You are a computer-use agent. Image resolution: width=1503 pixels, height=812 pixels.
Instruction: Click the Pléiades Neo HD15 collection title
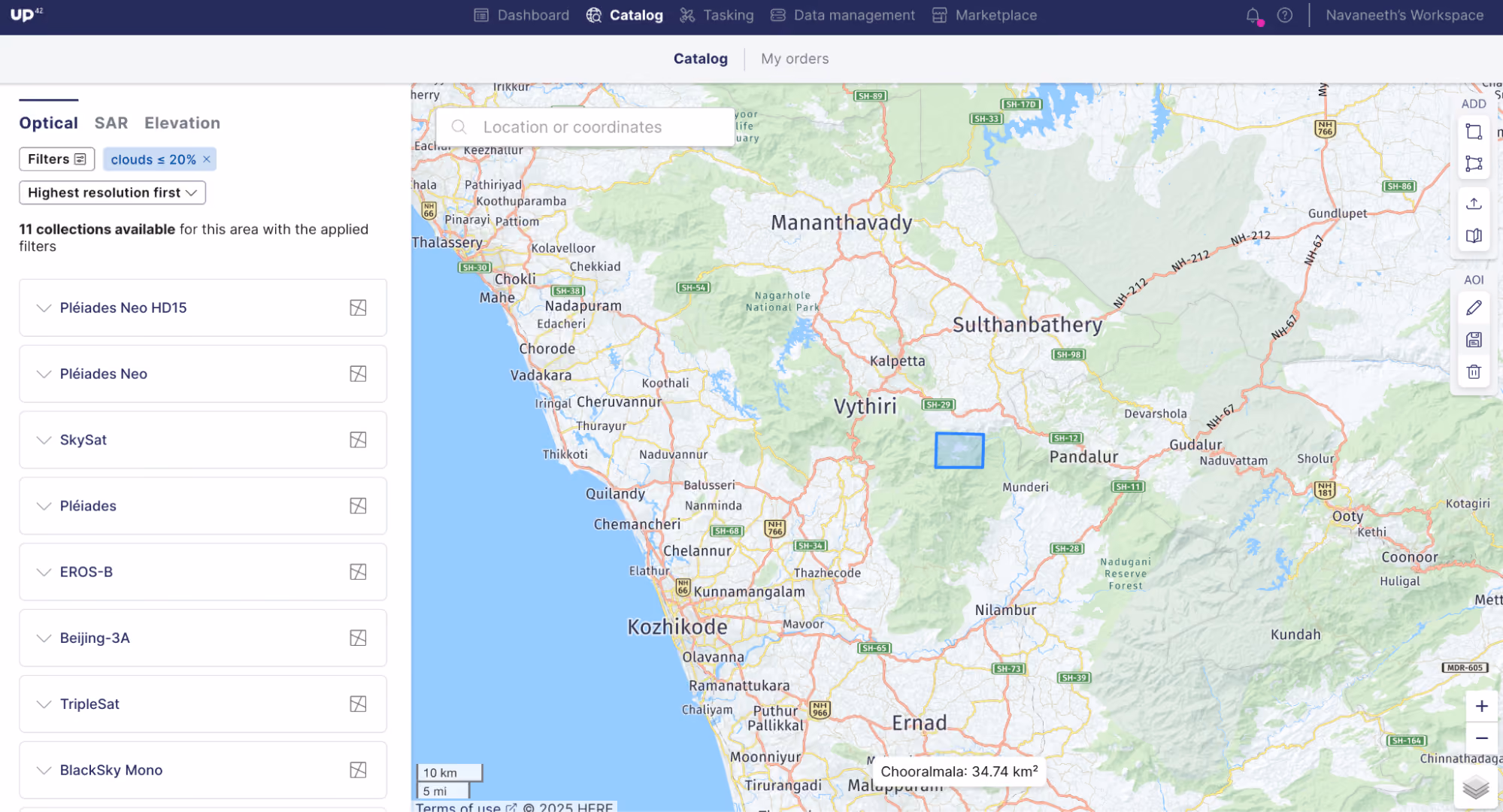click(x=123, y=308)
